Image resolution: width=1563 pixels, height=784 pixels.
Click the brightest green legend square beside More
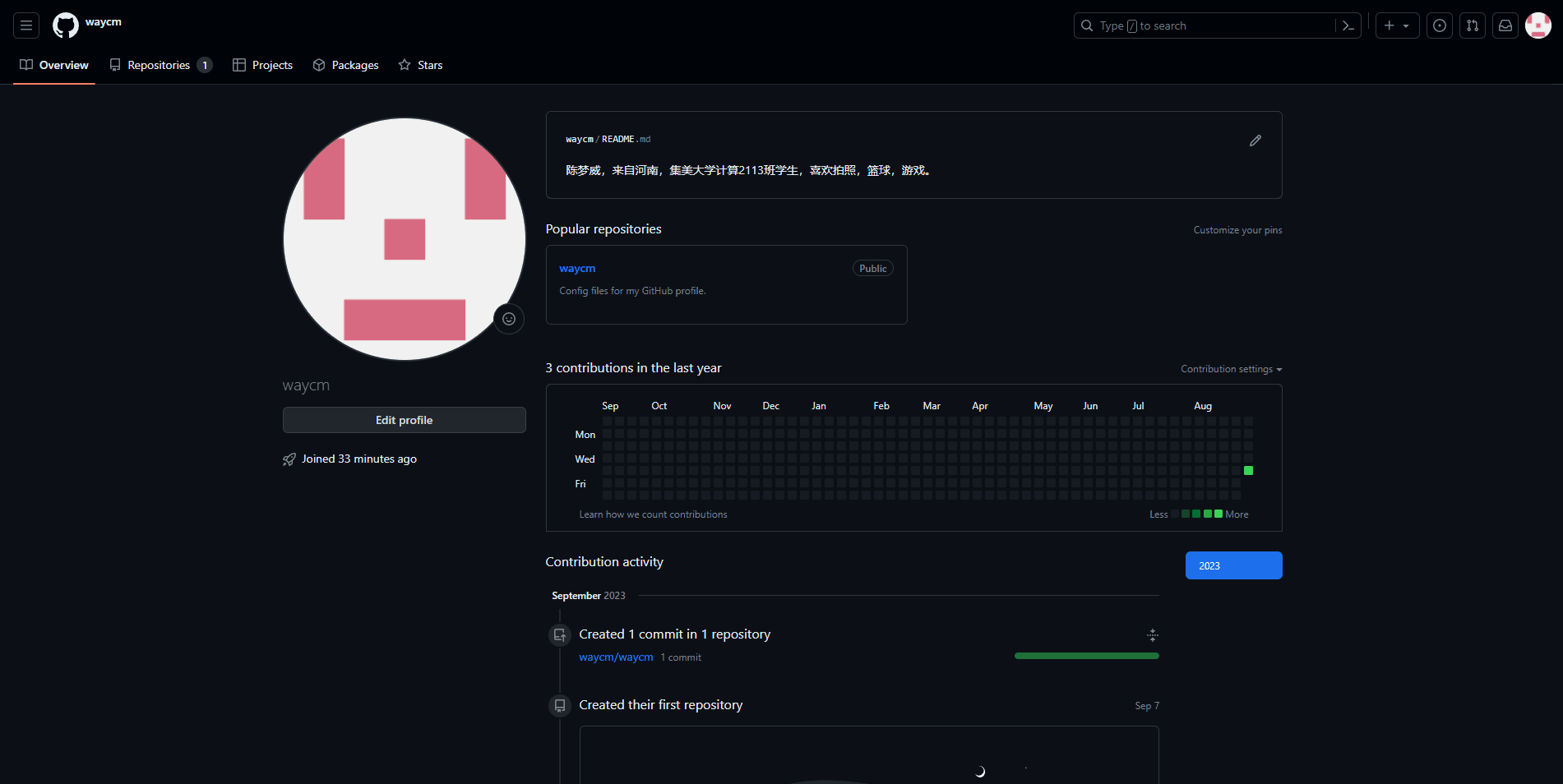click(1218, 514)
